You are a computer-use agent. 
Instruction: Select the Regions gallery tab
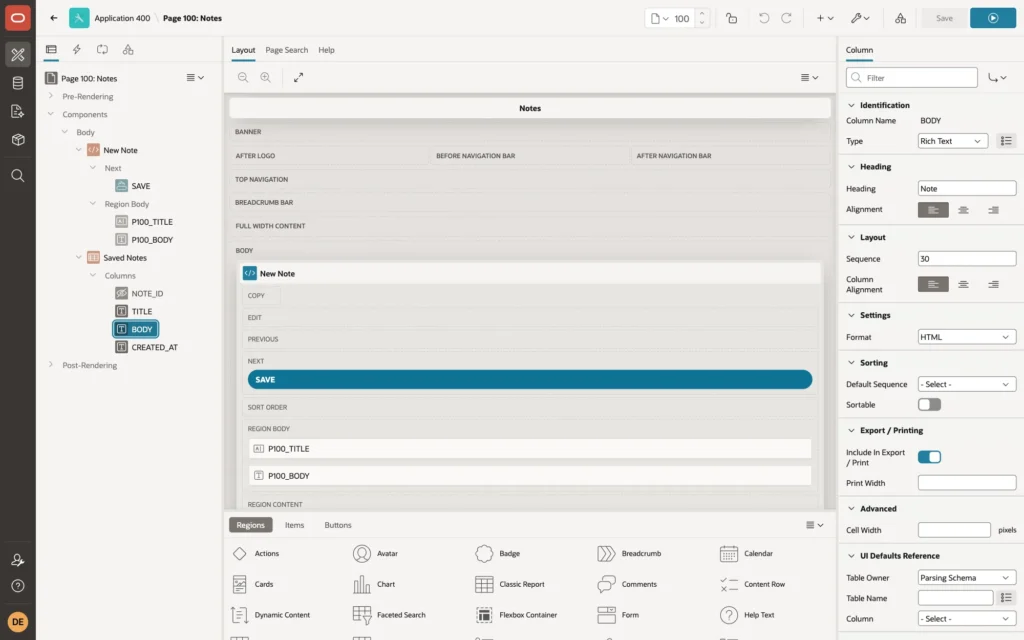click(x=251, y=525)
